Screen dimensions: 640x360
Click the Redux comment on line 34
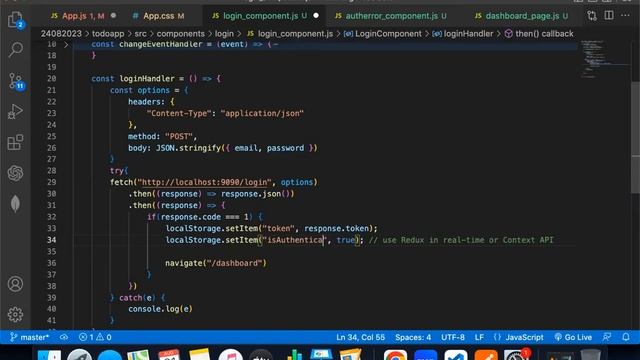pyautogui.click(x=461, y=240)
